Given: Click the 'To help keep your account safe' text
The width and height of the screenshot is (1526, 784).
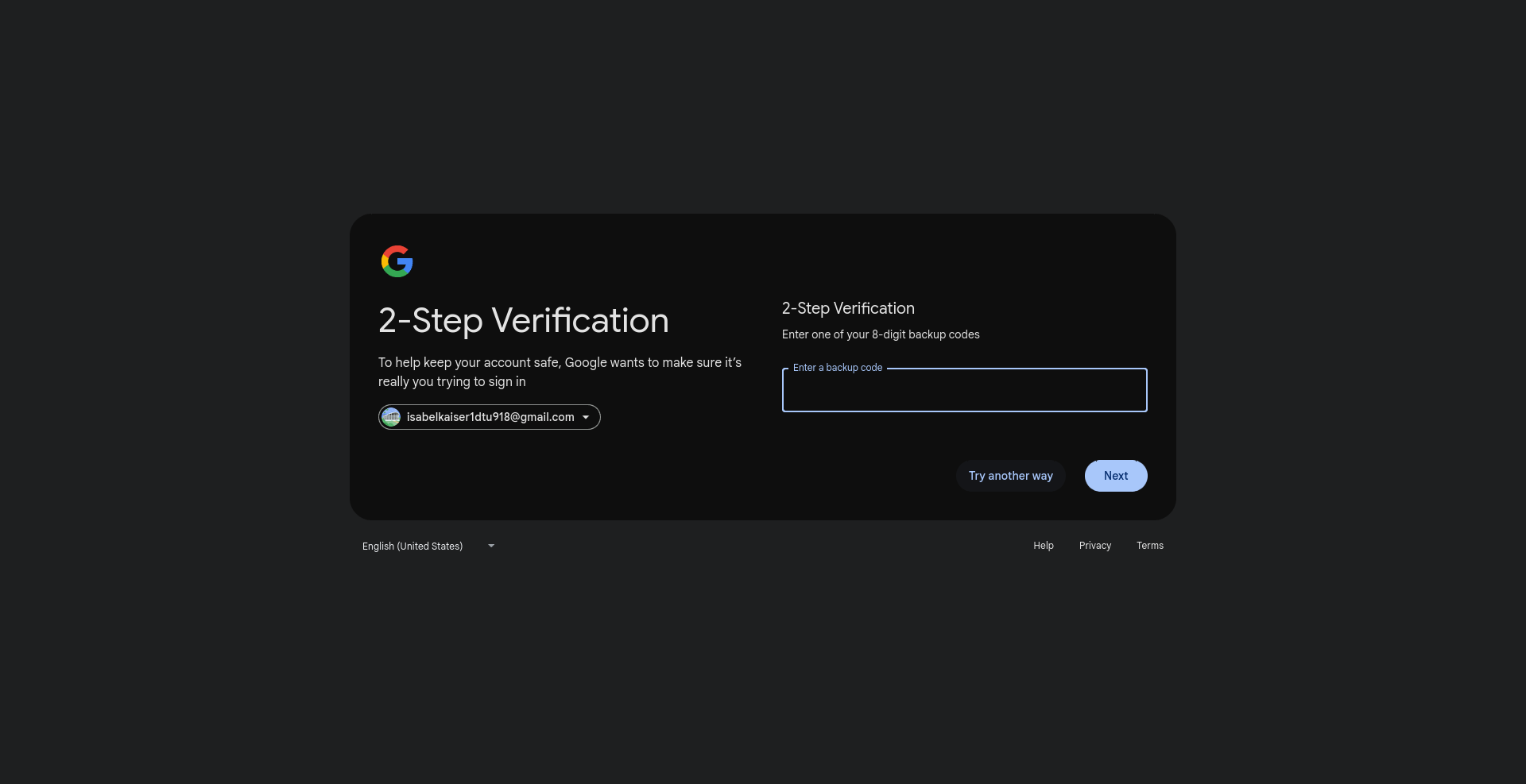Looking at the screenshot, I should (470, 362).
